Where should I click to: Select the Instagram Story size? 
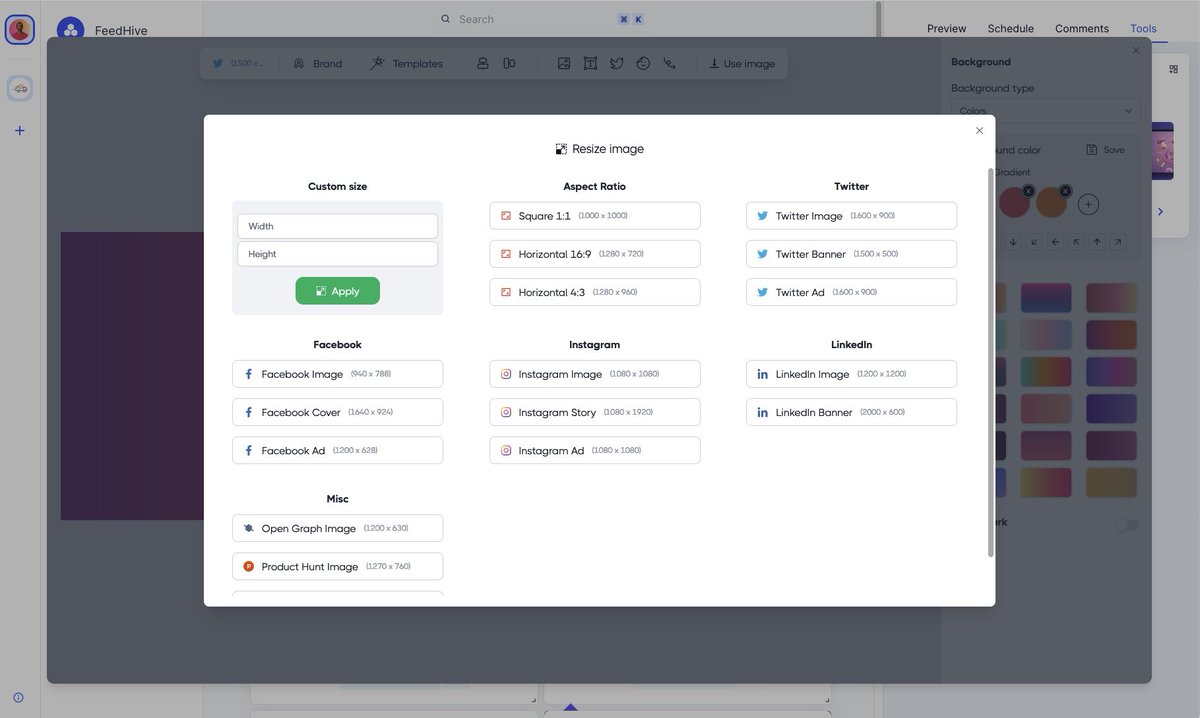[595, 412]
